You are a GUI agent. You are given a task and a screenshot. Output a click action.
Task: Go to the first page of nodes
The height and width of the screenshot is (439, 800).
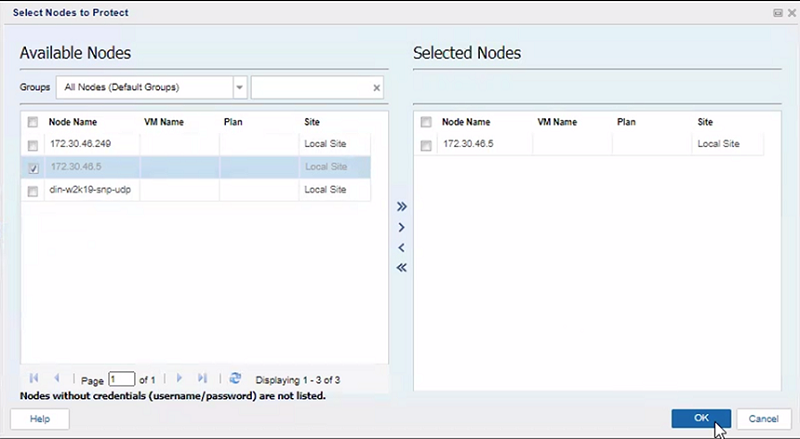[x=34, y=379]
